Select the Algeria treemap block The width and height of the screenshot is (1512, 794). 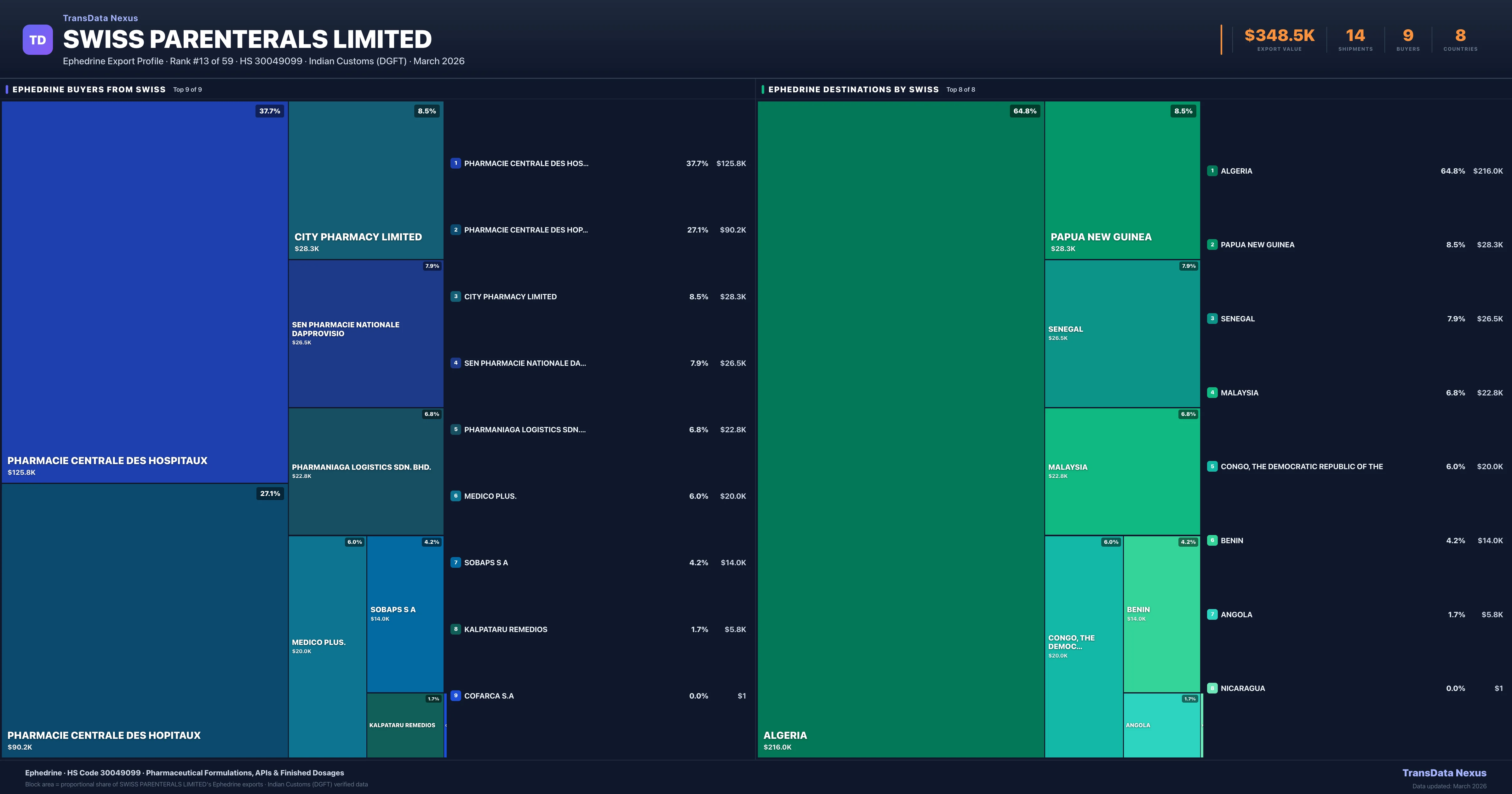pos(900,429)
